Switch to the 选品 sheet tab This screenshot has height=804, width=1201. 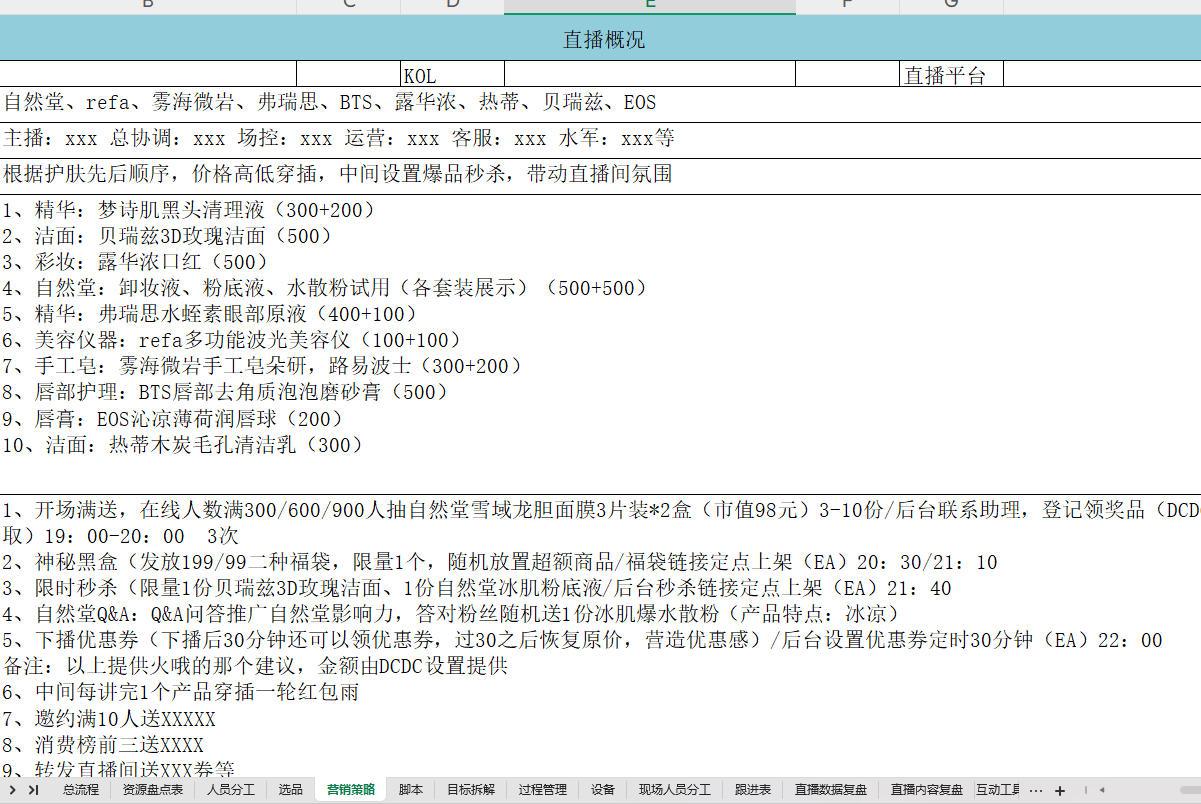290,790
